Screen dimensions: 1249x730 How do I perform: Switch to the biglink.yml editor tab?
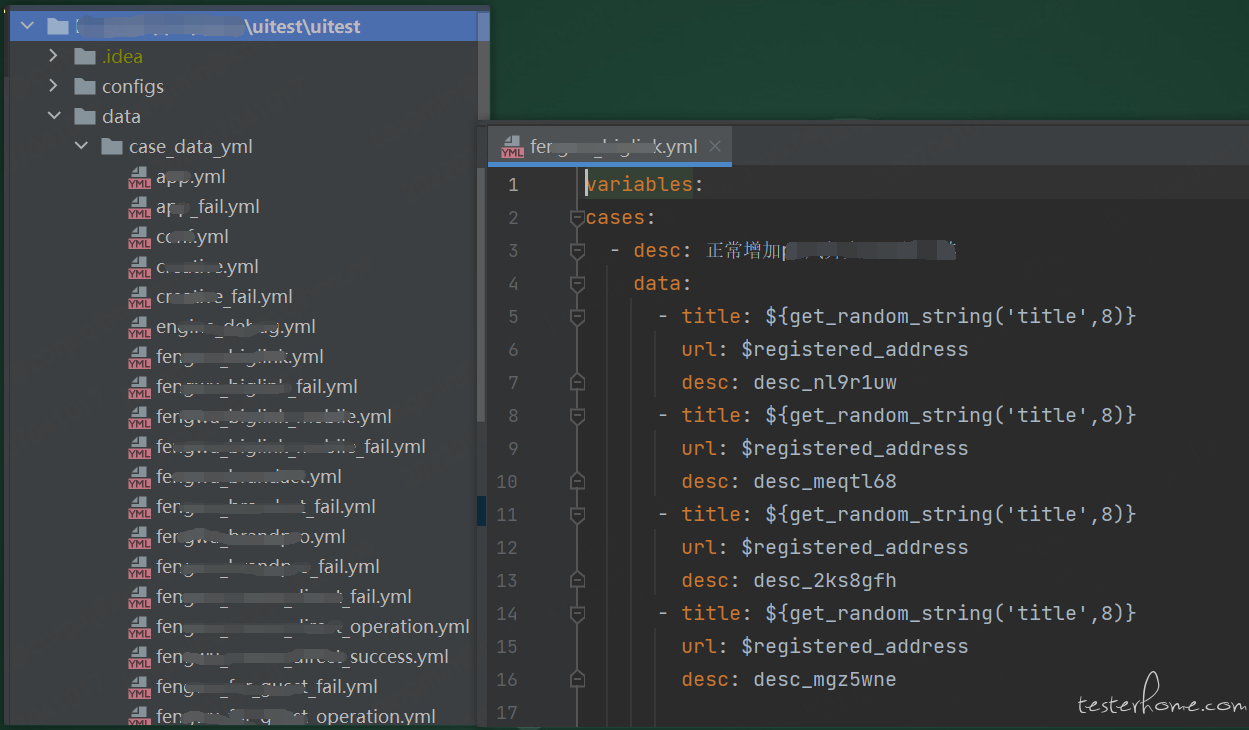click(612, 147)
